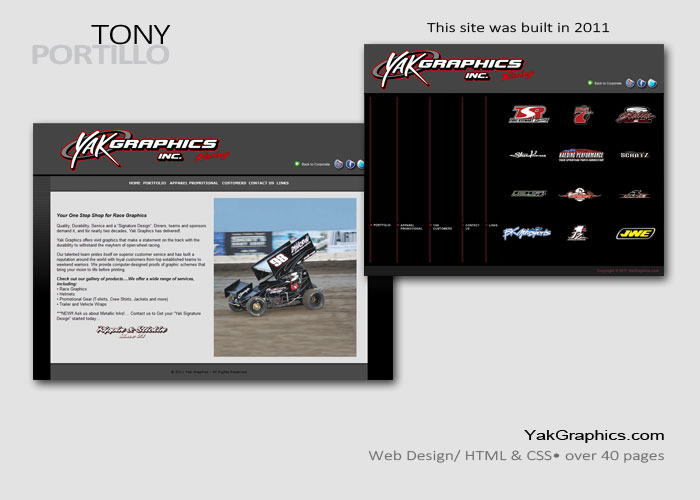Viewport: 700px width, 500px height.
Task: Click the 'TONY' name heading
Action: pos(130,34)
